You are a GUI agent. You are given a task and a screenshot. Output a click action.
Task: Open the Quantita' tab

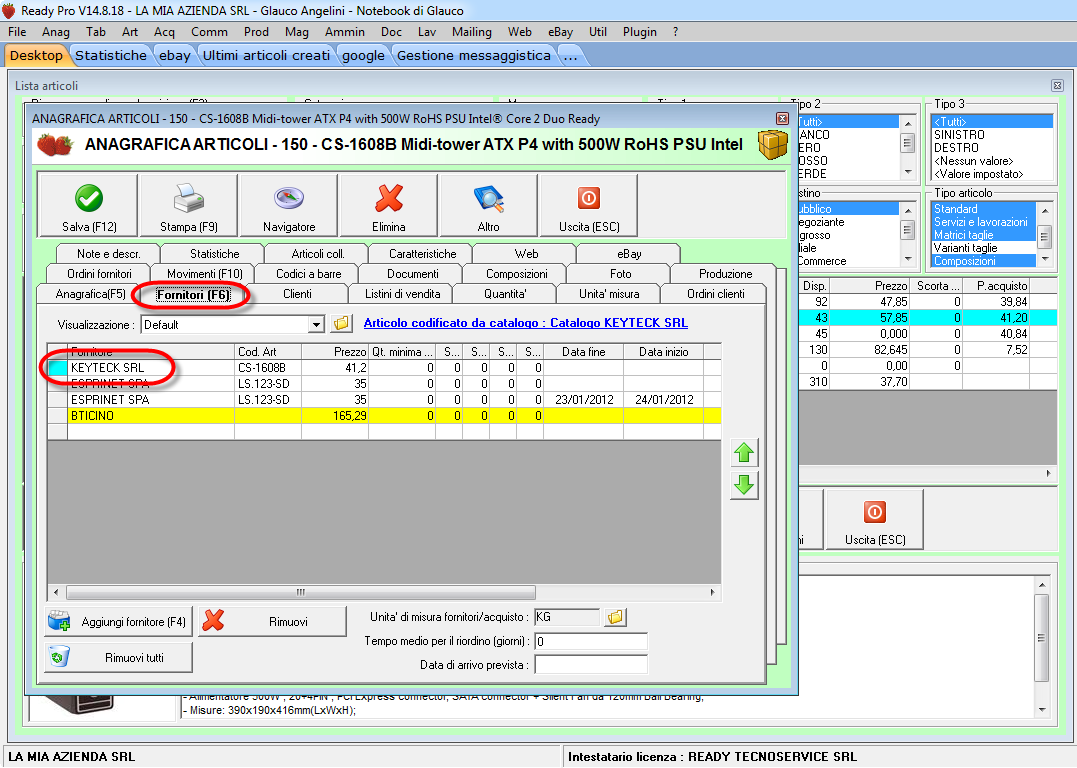point(505,294)
